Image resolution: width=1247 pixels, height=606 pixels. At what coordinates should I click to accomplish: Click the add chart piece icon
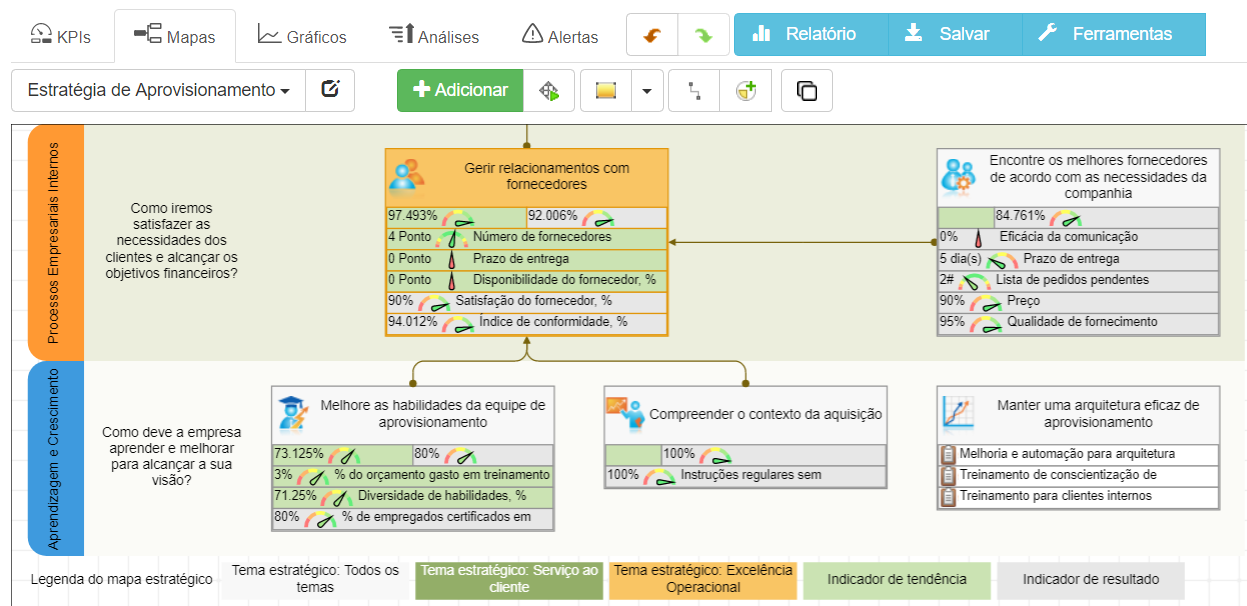click(745, 90)
